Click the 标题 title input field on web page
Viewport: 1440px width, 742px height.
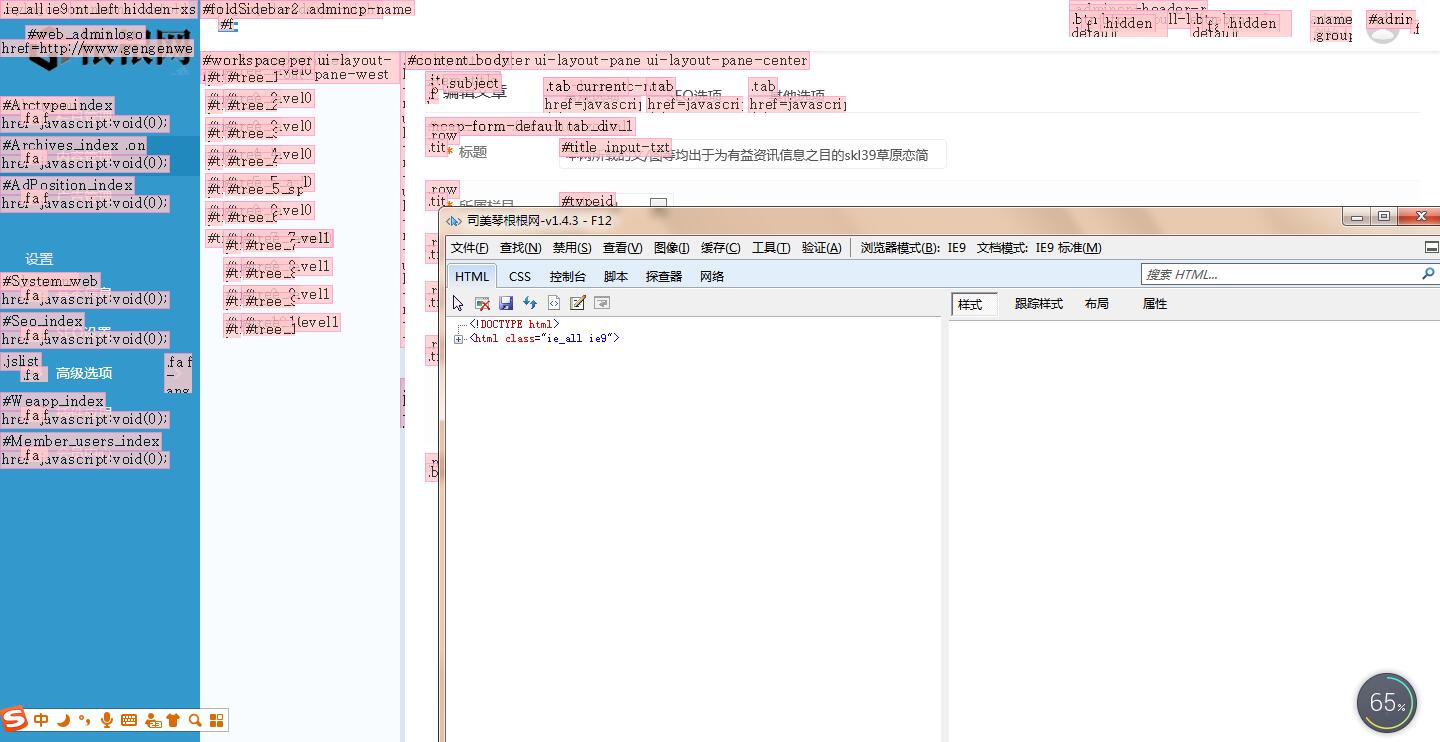752,154
